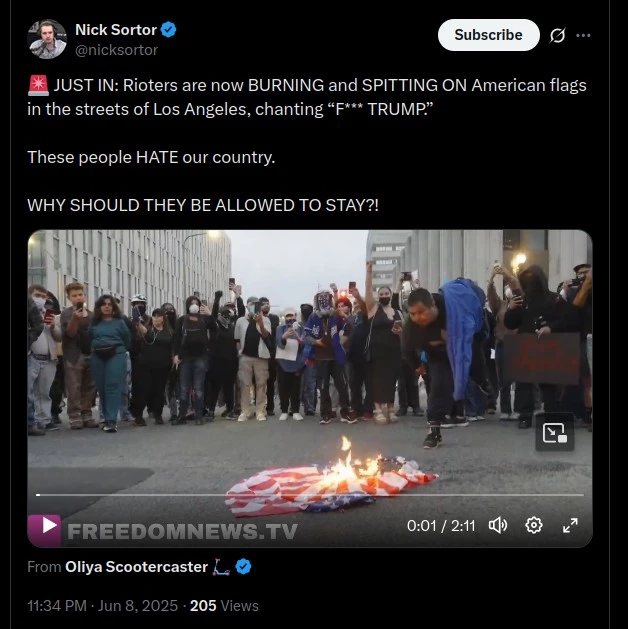Open Oliya Scootercaster's source profile

136,567
